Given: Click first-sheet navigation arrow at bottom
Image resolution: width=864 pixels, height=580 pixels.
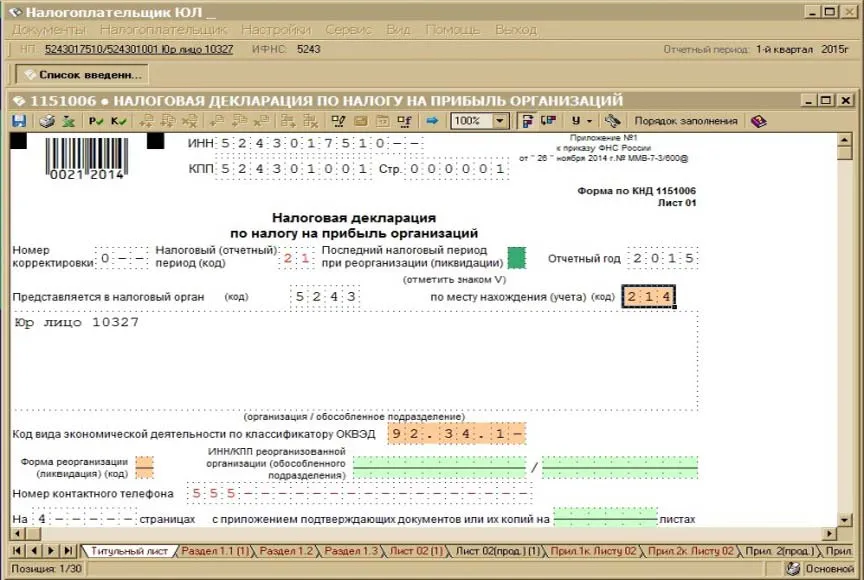Looking at the screenshot, I should pyautogui.click(x=17, y=551).
